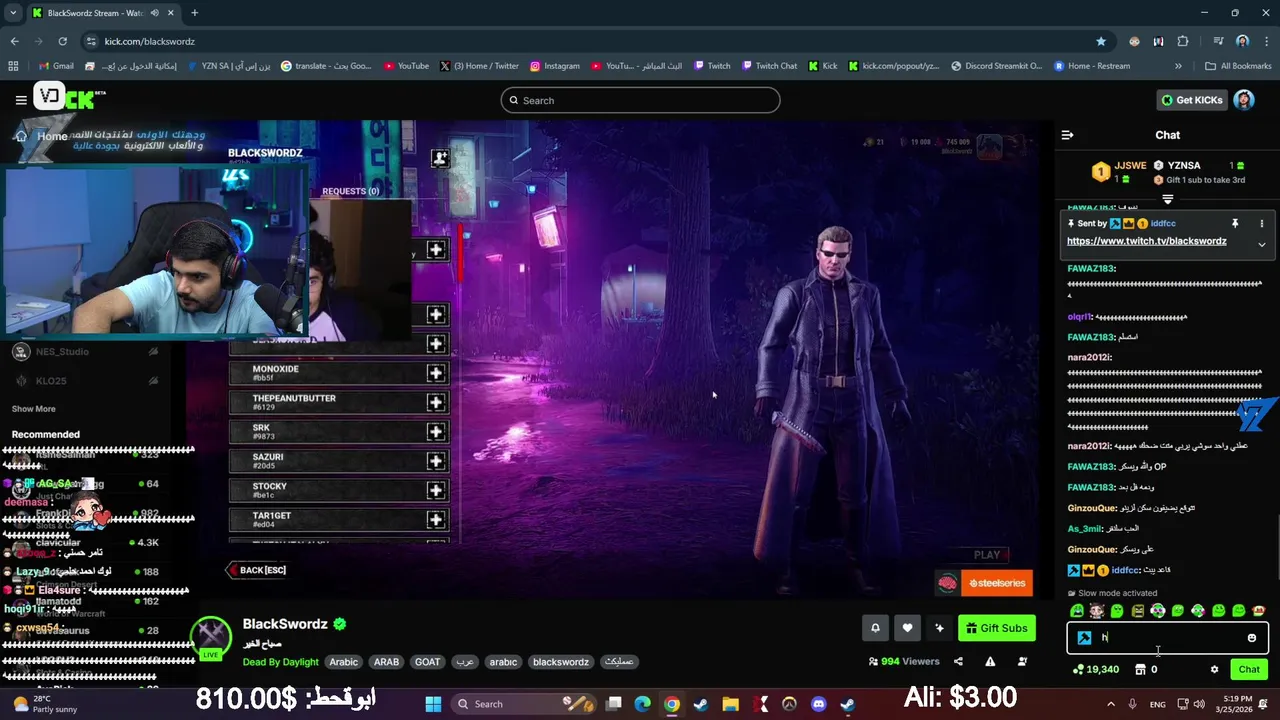Open Steam from the Windows taskbar
1280x720 pixels.
[701, 704]
